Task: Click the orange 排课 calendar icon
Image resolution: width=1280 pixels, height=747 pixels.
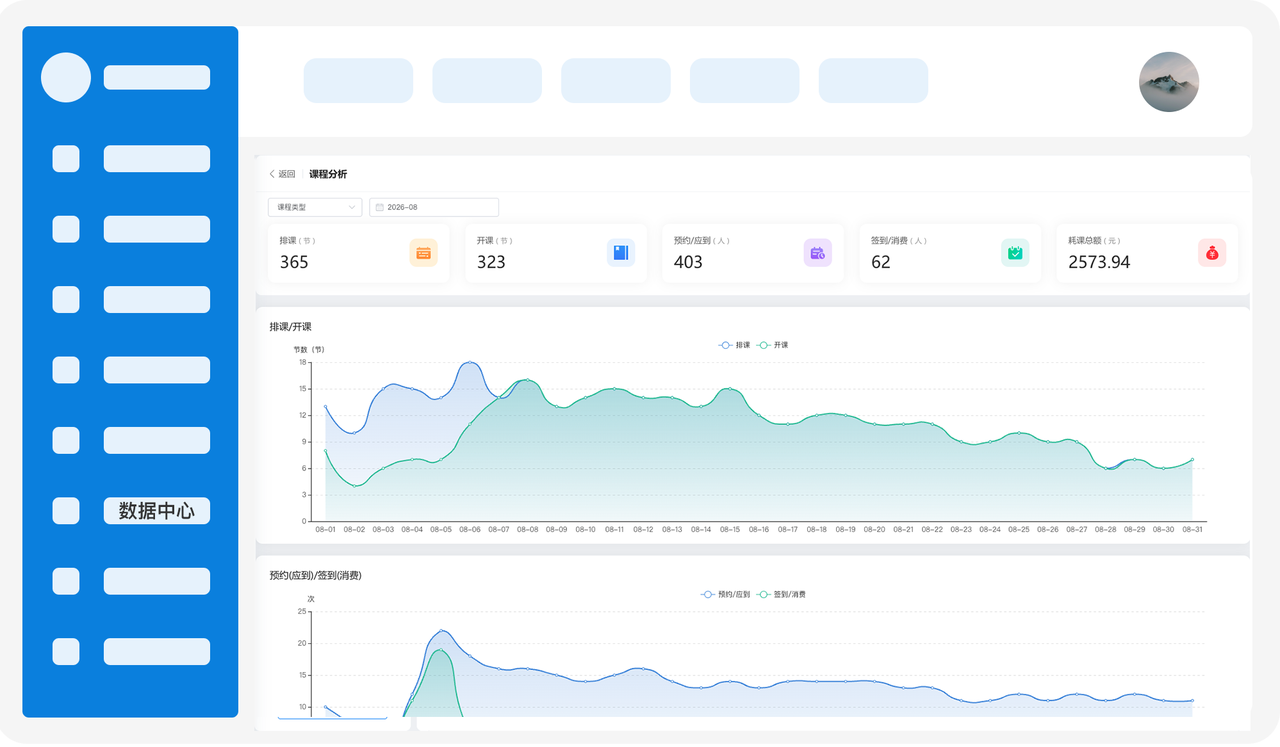Action: [423, 253]
